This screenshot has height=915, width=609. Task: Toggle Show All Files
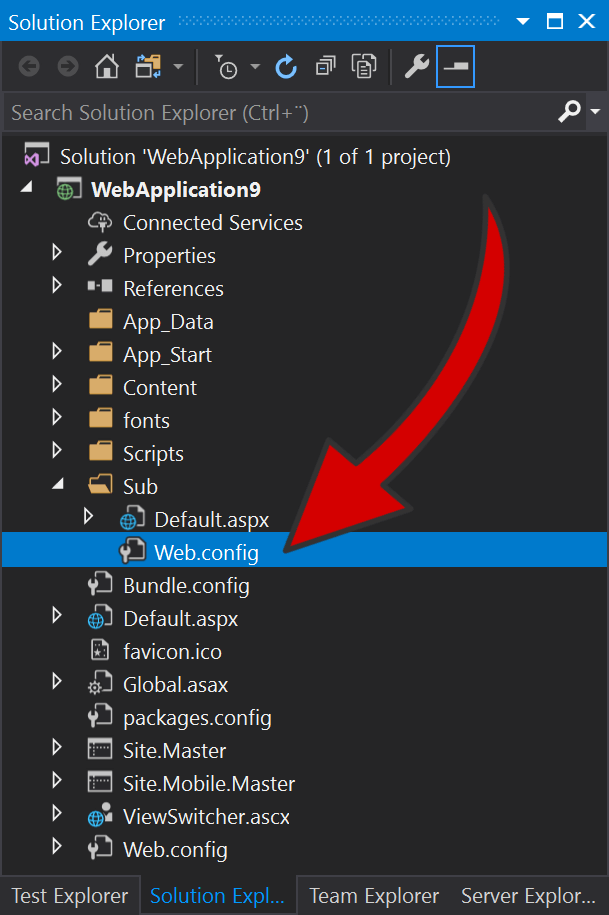365,66
